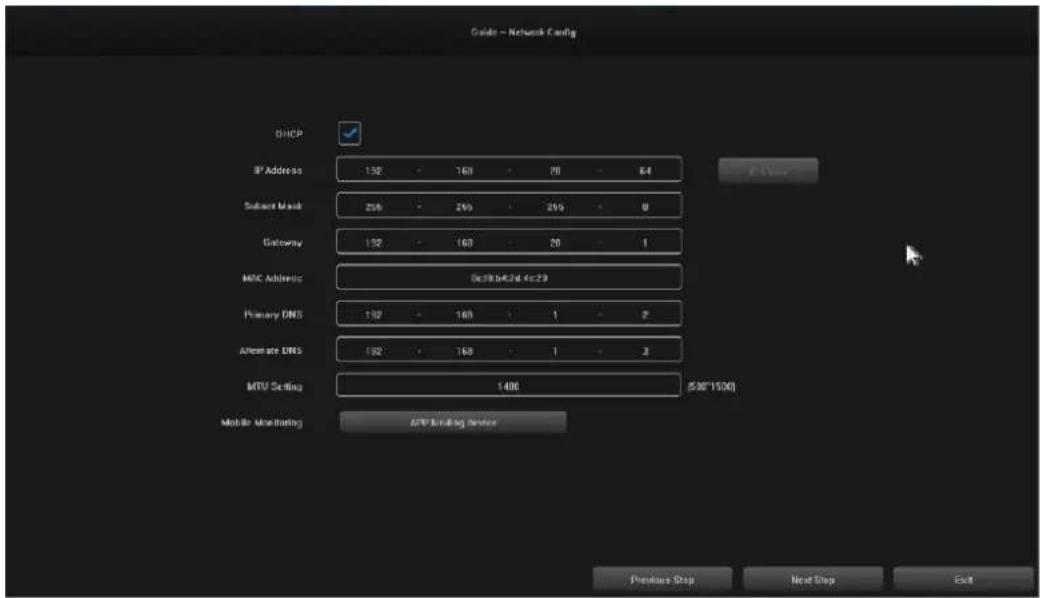The image size is (1040, 598).
Task: Click the DHCP label
Action: click(x=289, y=134)
